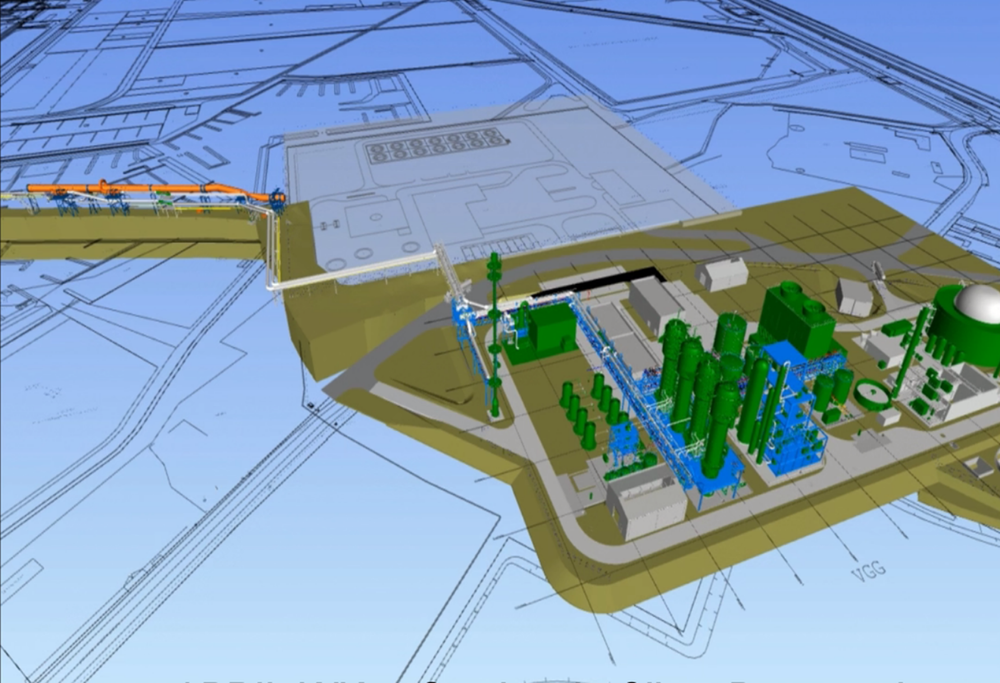Image resolution: width=1000 pixels, height=683 pixels.
Task: Select the tall green flare stack
Action: [495, 333]
